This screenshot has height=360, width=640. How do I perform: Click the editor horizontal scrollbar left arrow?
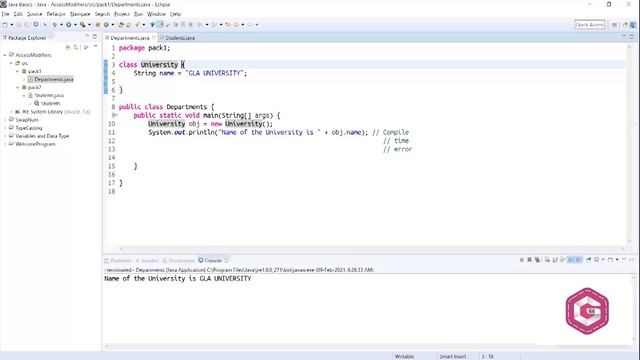(121, 248)
